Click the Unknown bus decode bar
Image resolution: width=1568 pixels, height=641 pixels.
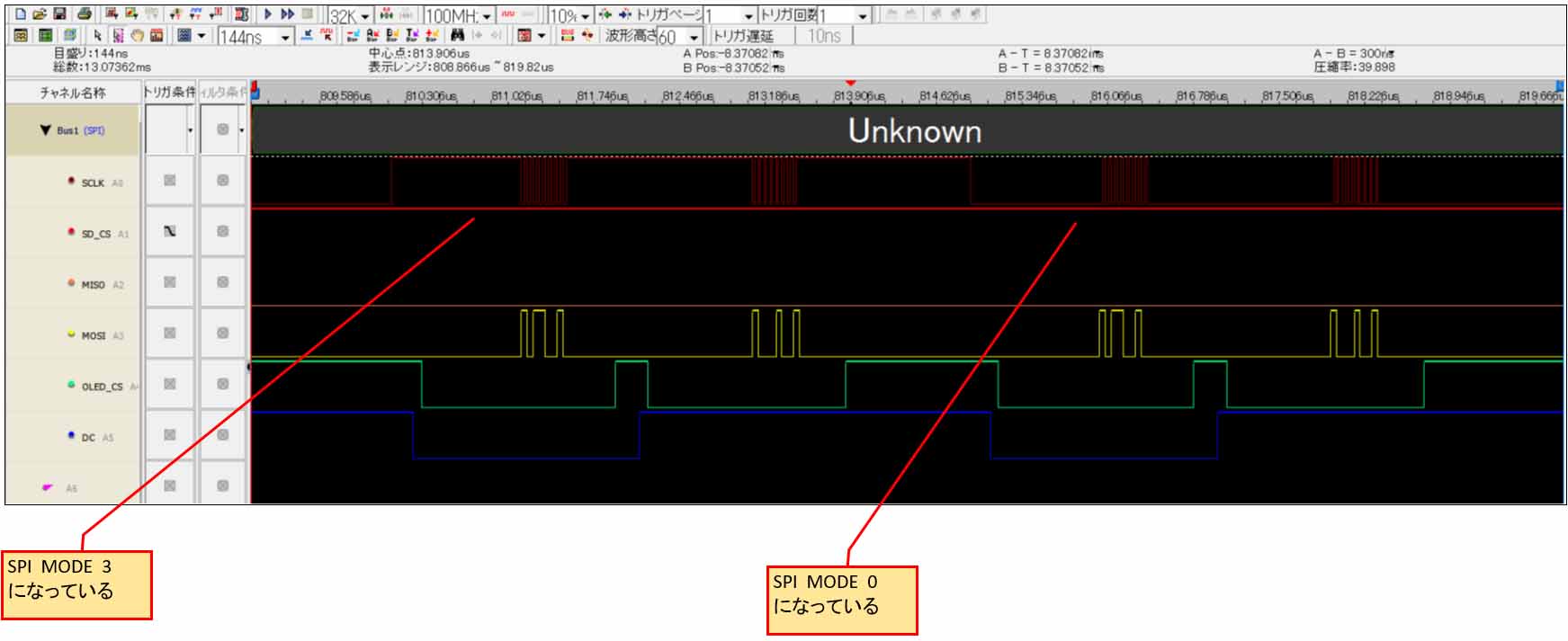pyautogui.click(x=907, y=131)
